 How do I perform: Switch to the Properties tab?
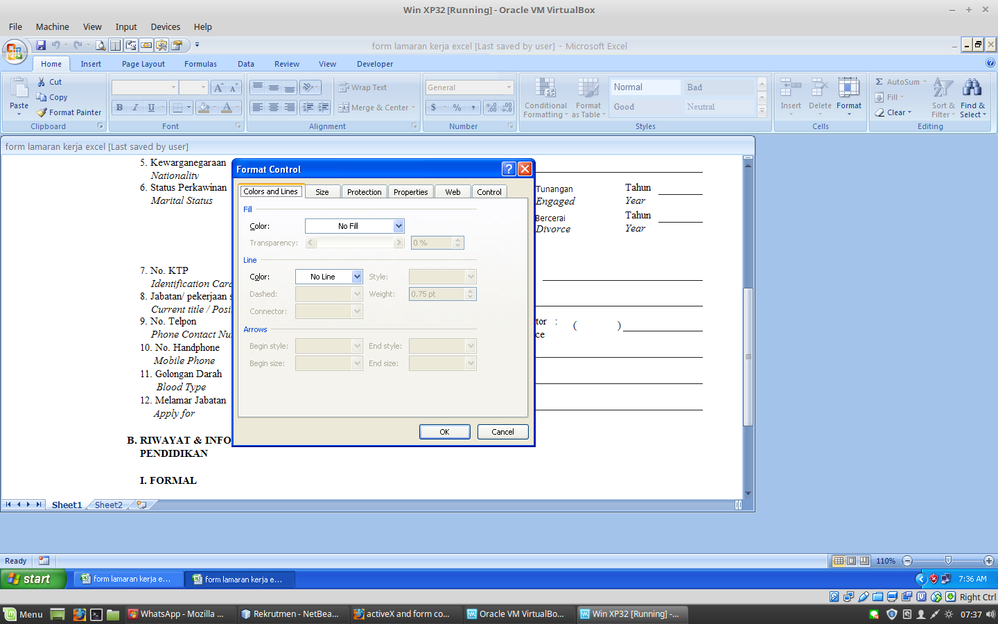(411, 192)
